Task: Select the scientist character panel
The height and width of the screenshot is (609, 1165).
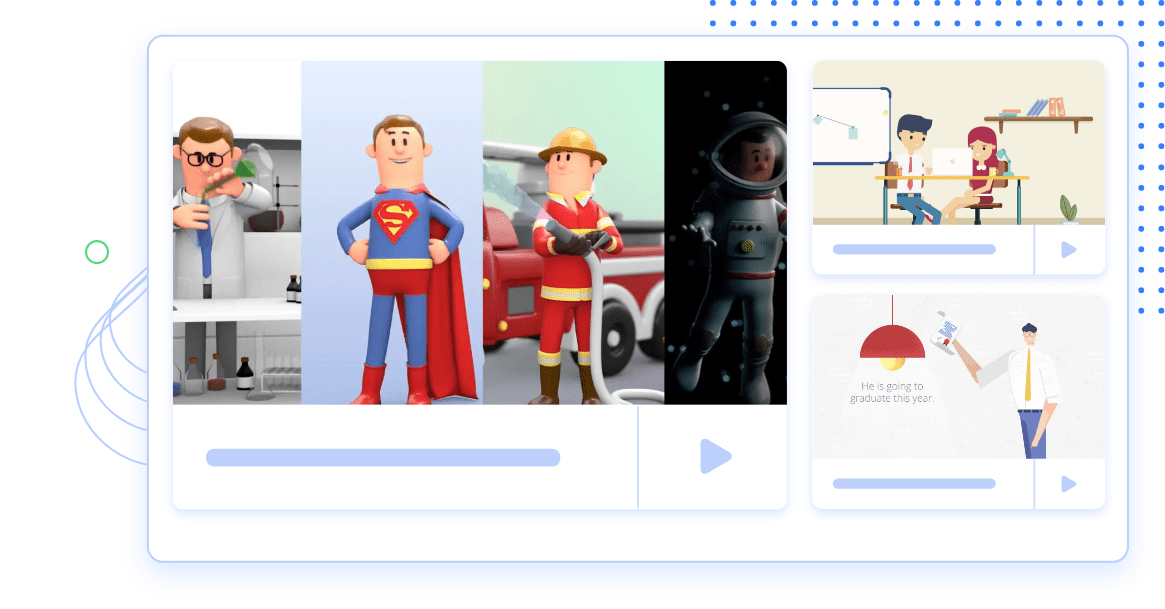Action: [x=236, y=232]
